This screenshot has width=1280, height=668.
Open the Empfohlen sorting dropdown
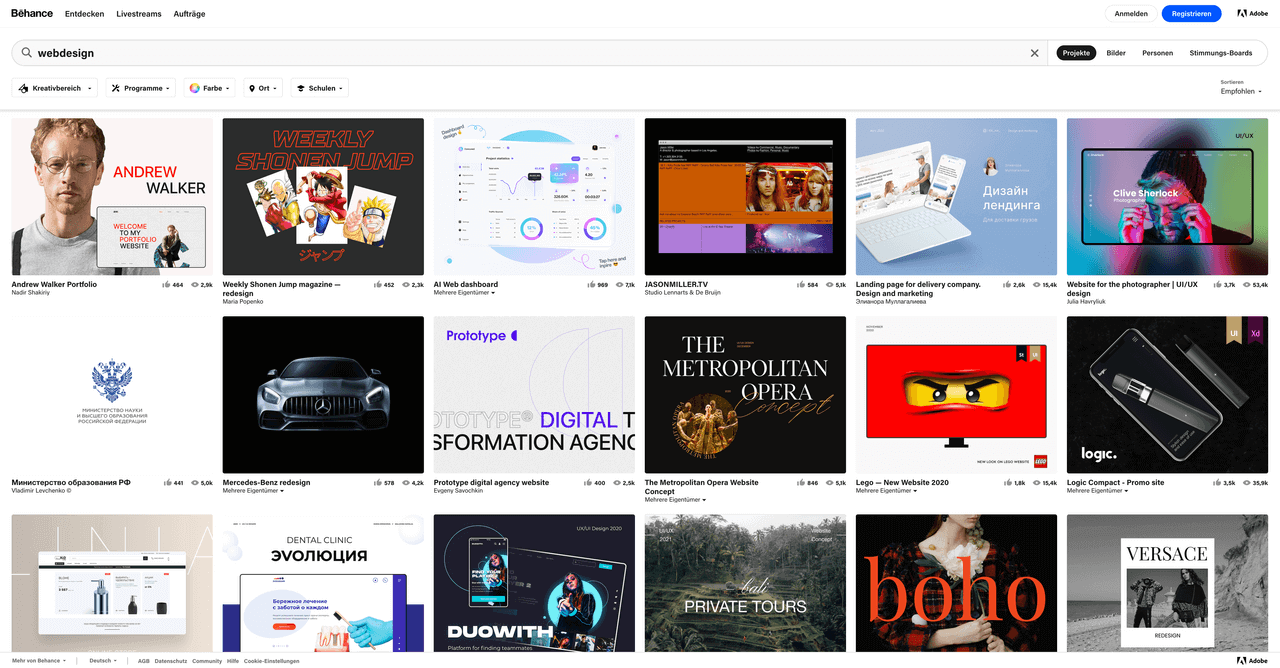pyautogui.click(x=1239, y=91)
